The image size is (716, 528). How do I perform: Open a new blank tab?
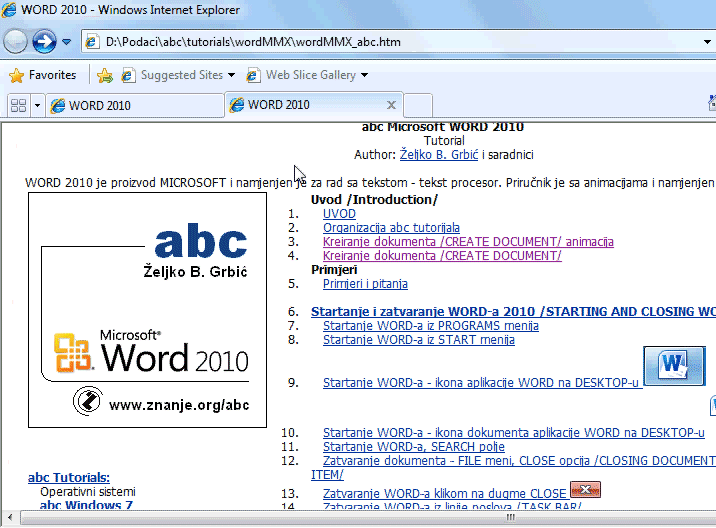[x=418, y=105]
